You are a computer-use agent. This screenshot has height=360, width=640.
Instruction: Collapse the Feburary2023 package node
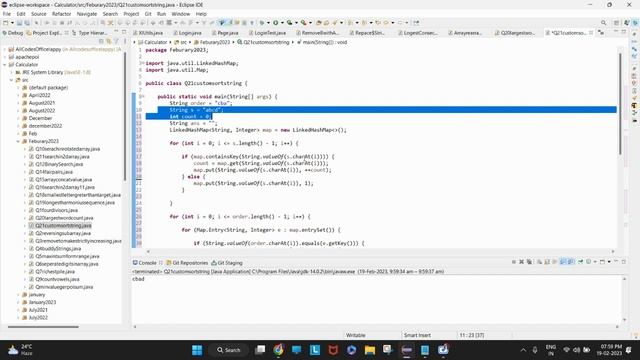[x=18, y=141]
